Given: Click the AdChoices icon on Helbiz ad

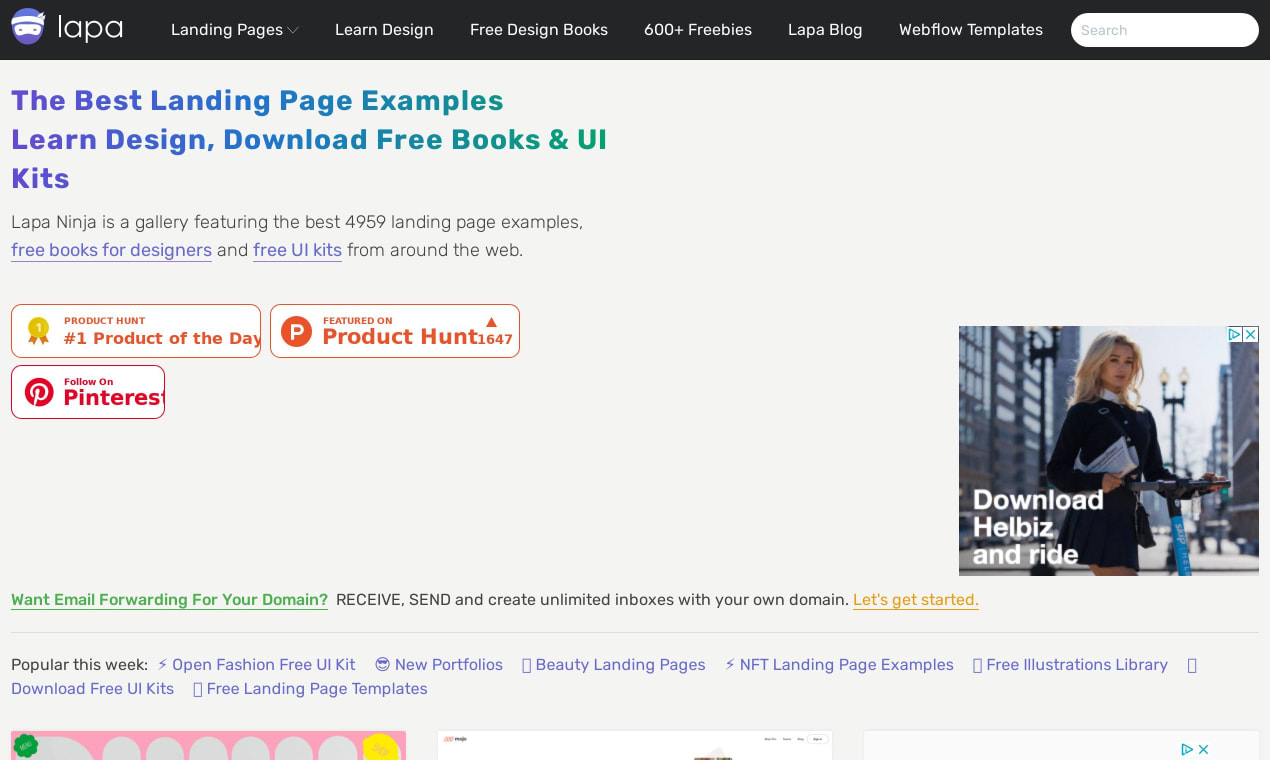Looking at the screenshot, I should [1235, 334].
